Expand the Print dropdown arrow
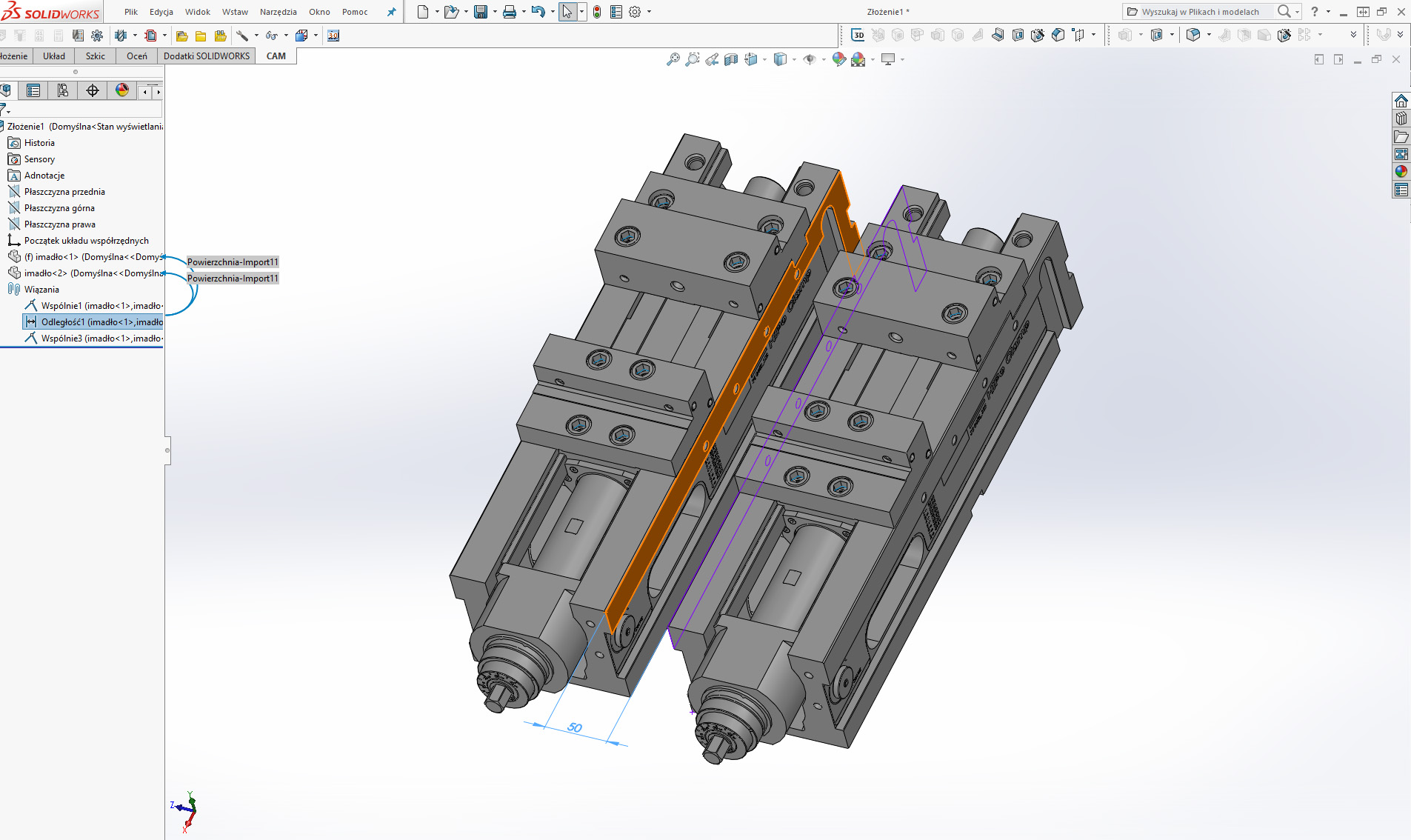Screen dimensions: 1411x840 point(524,12)
